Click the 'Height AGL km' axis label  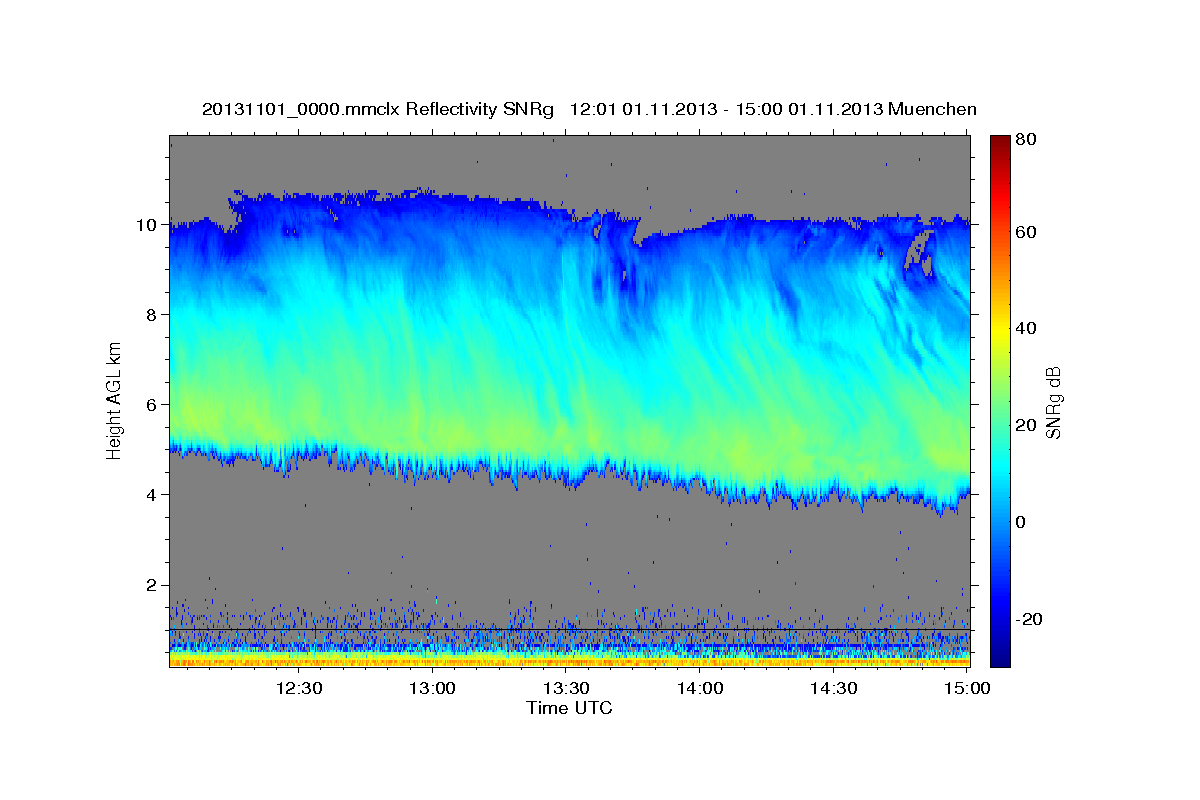(x=114, y=402)
